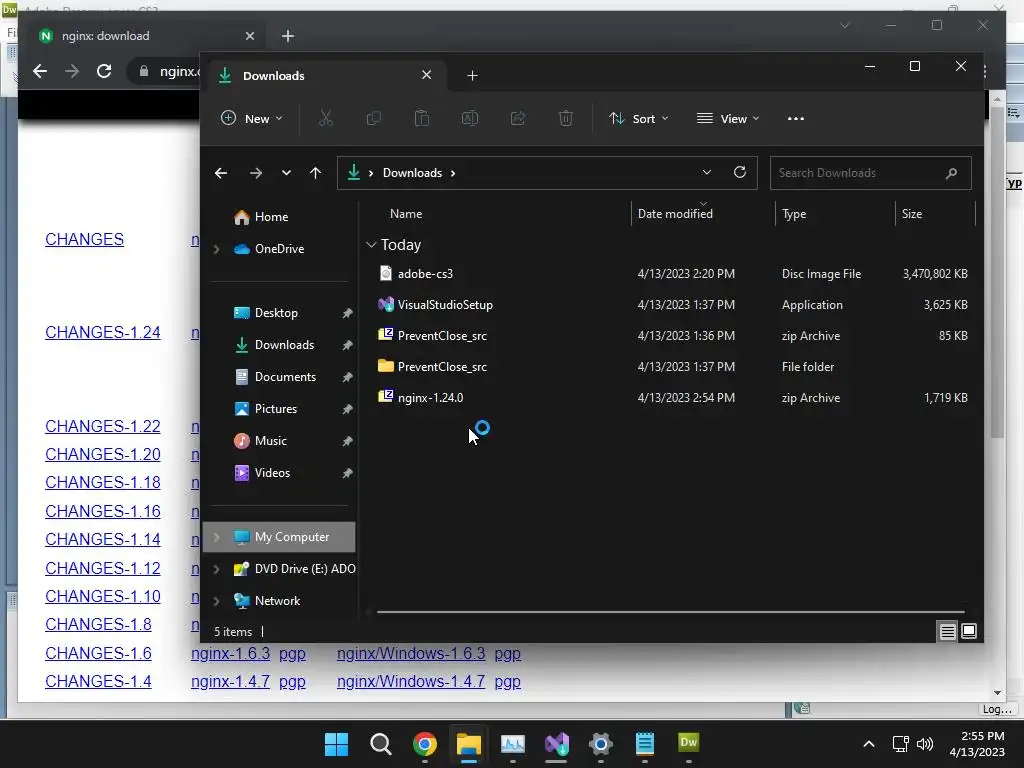Close the Downloads Explorer tab
Screen dimensions: 1024x768
pos(426,75)
